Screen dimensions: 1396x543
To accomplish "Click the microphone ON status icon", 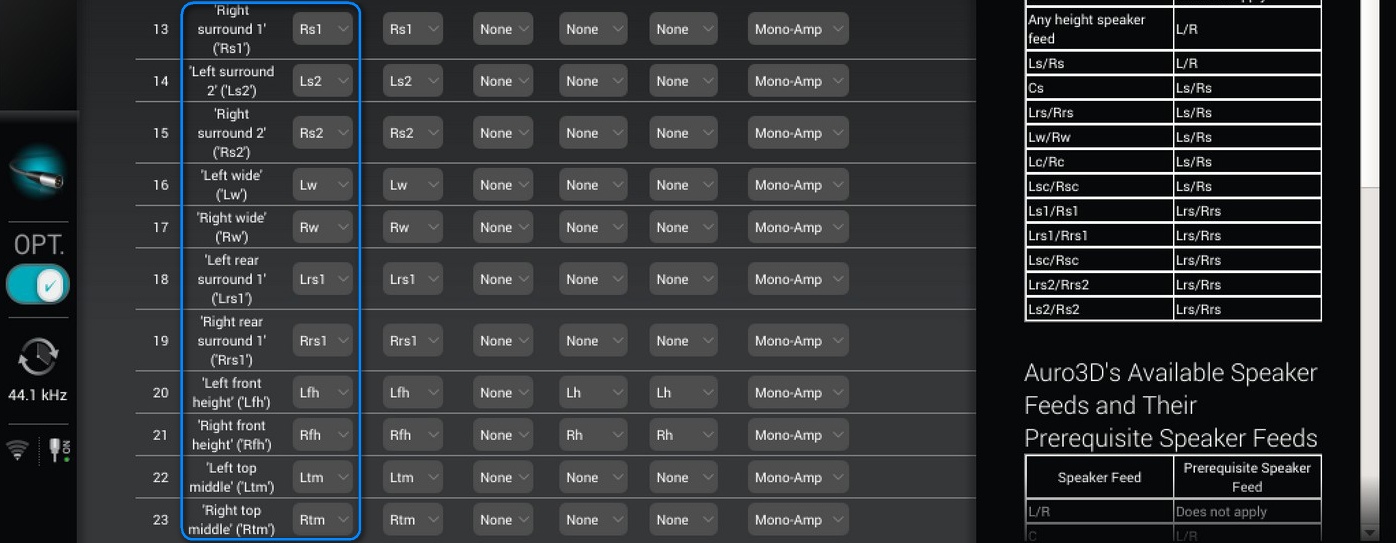I will click(x=56, y=450).
